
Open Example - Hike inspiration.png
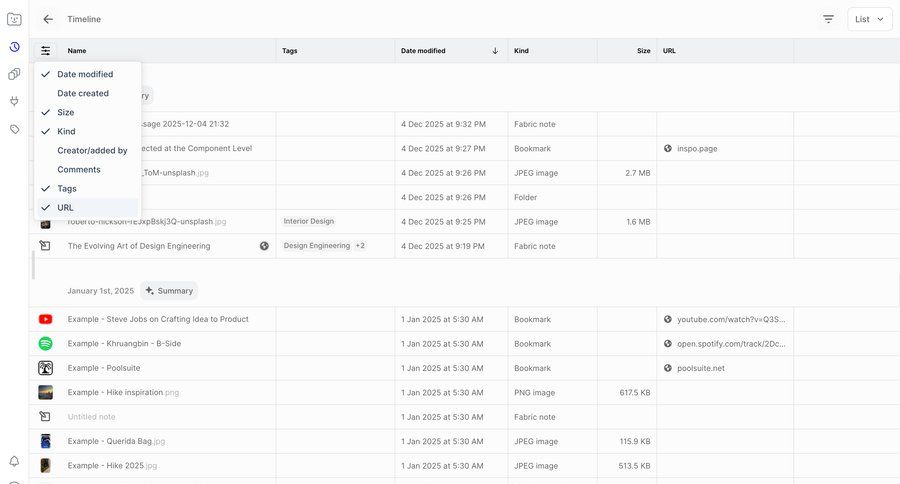point(123,392)
